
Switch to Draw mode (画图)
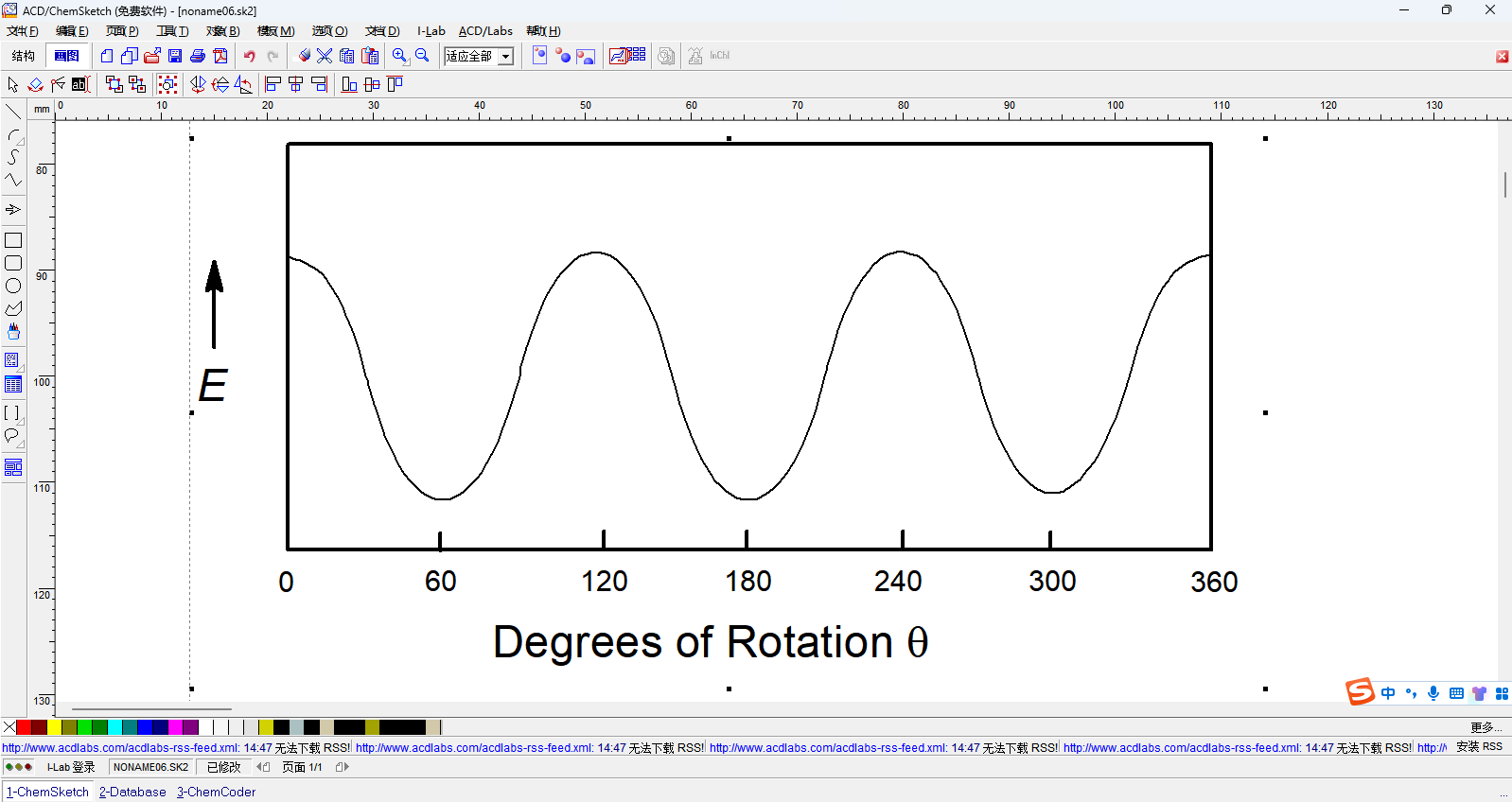pos(67,56)
